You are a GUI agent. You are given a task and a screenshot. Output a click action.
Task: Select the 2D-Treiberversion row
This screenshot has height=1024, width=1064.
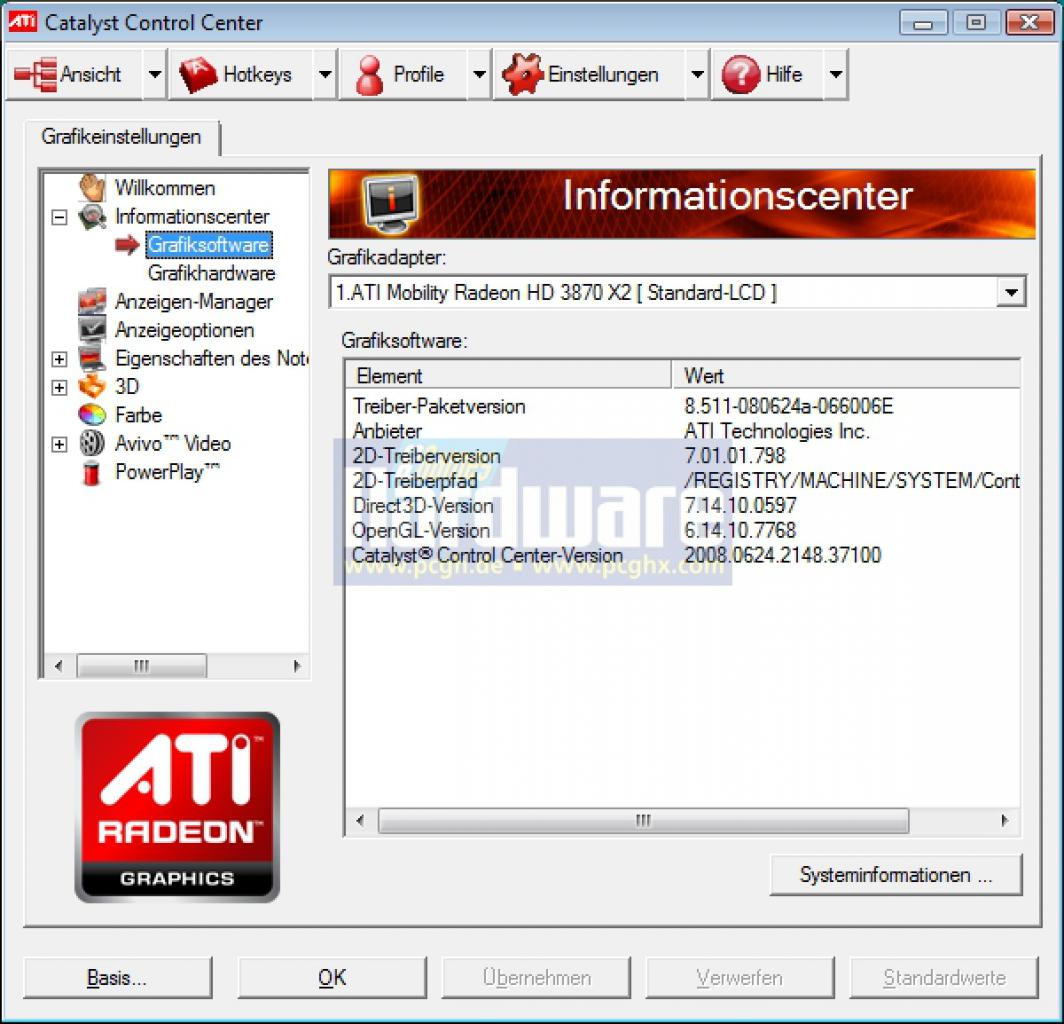coord(682,455)
